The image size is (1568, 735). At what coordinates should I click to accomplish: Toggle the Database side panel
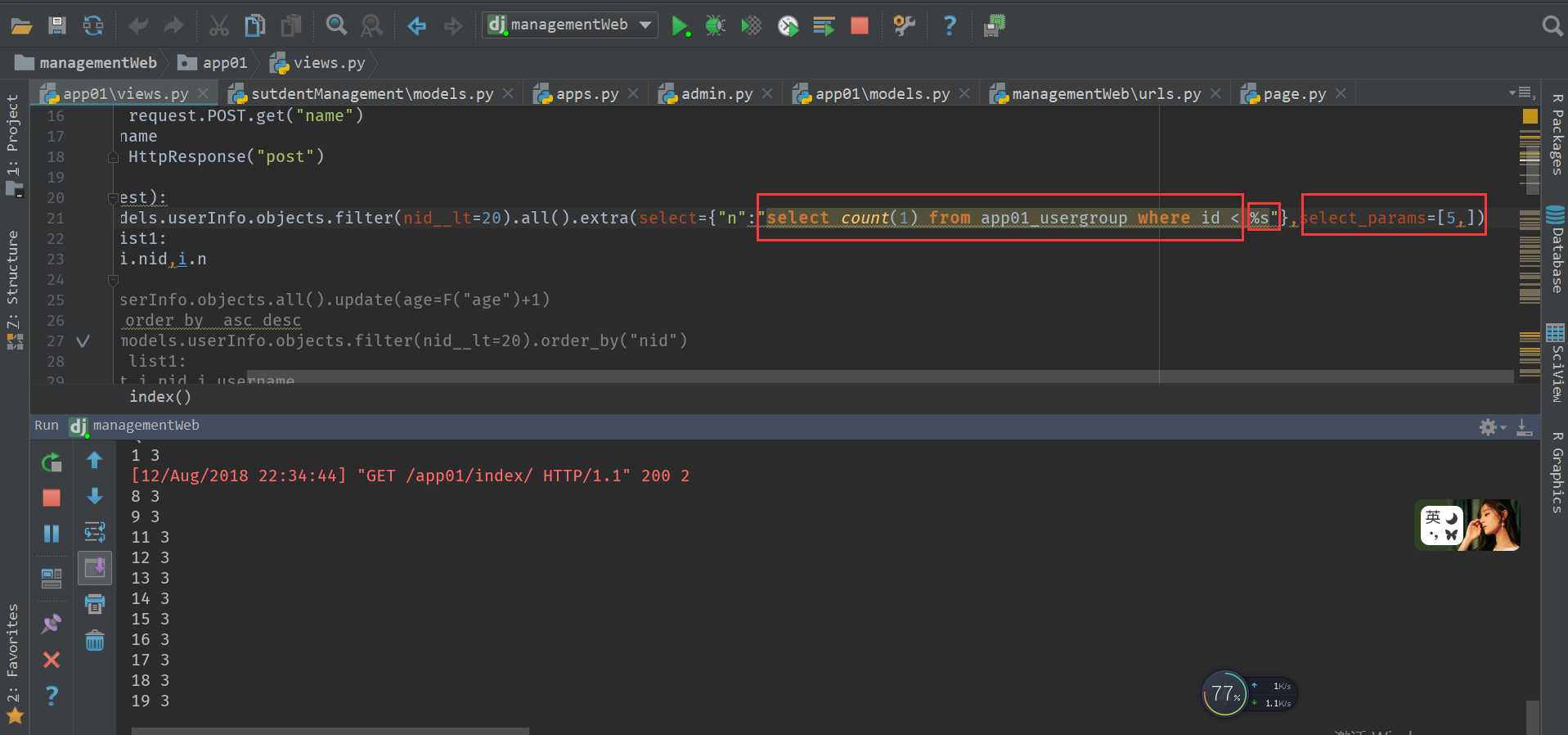pos(1557,250)
